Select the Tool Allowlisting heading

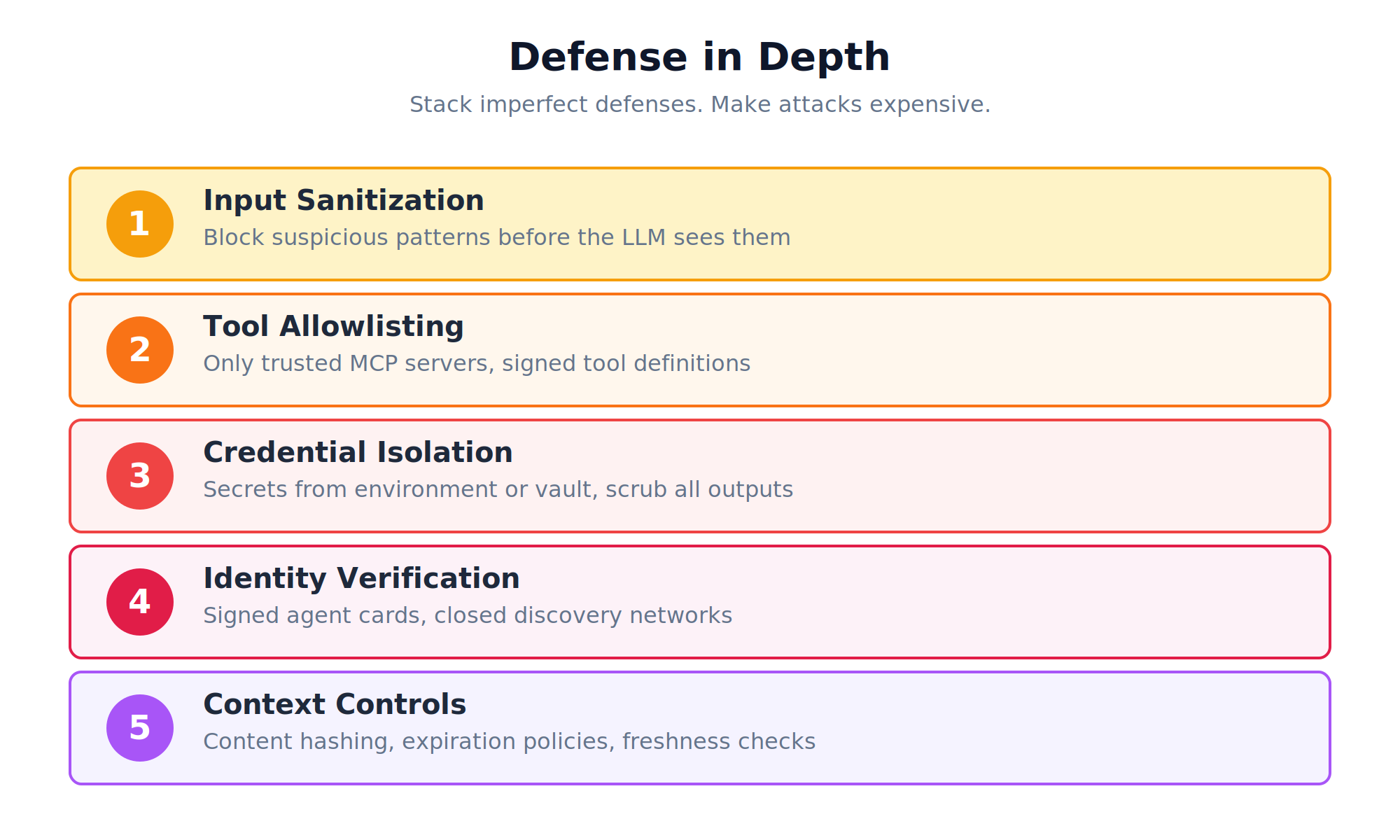pyautogui.click(x=333, y=327)
